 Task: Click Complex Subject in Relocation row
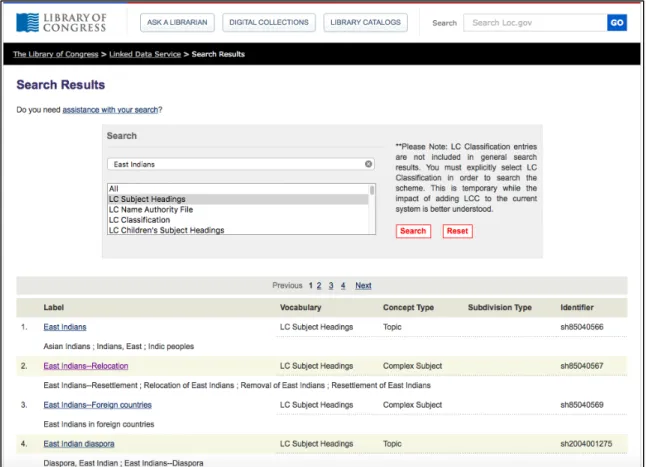pos(412,366)
